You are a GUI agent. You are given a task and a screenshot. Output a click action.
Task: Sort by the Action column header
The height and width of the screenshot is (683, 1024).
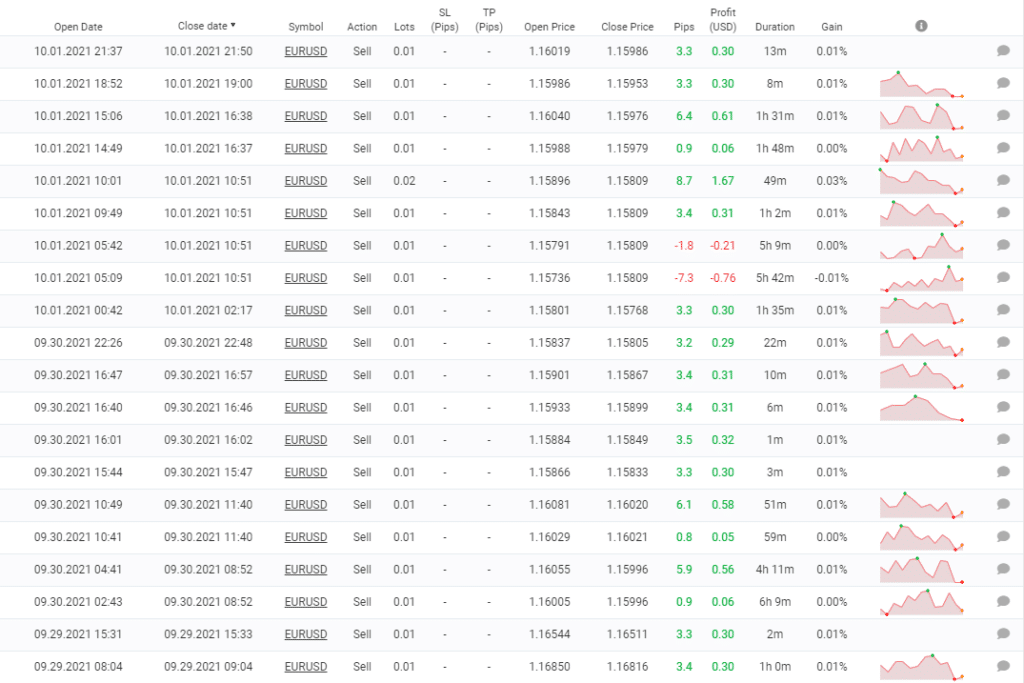click(362, 27)
